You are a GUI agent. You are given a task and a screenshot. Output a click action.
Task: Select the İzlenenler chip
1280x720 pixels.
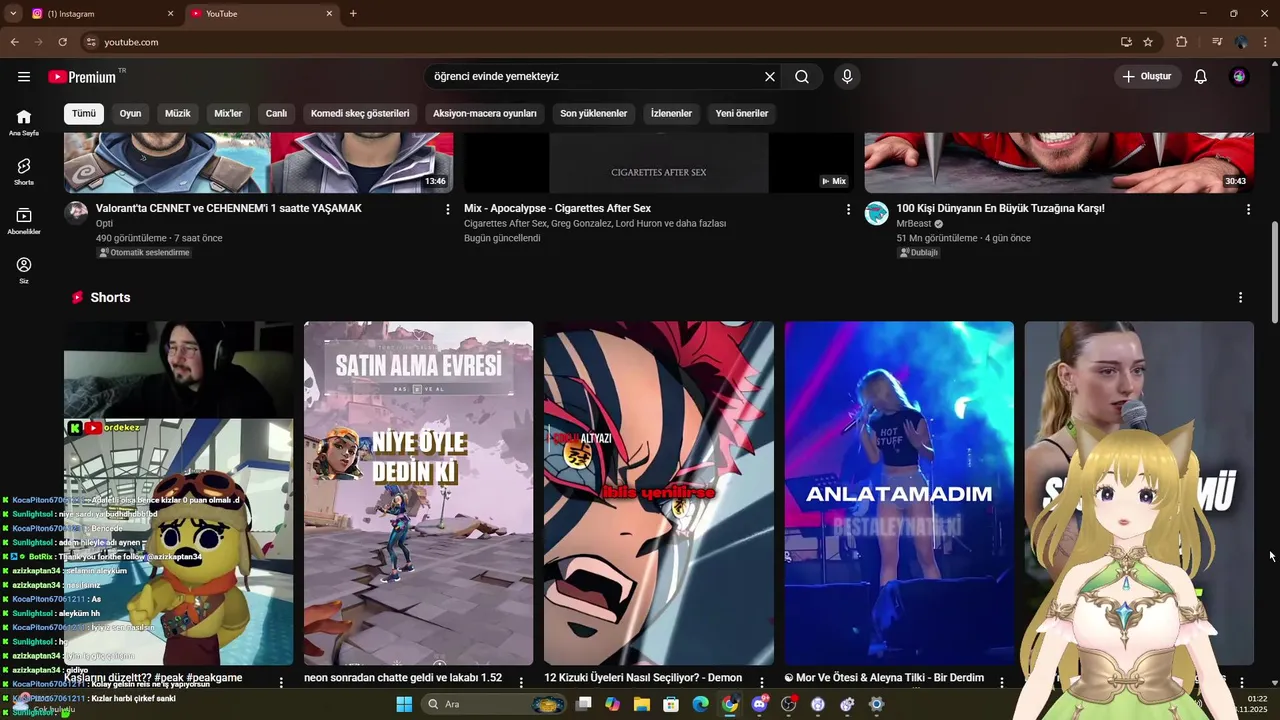(x=671, y=113)
